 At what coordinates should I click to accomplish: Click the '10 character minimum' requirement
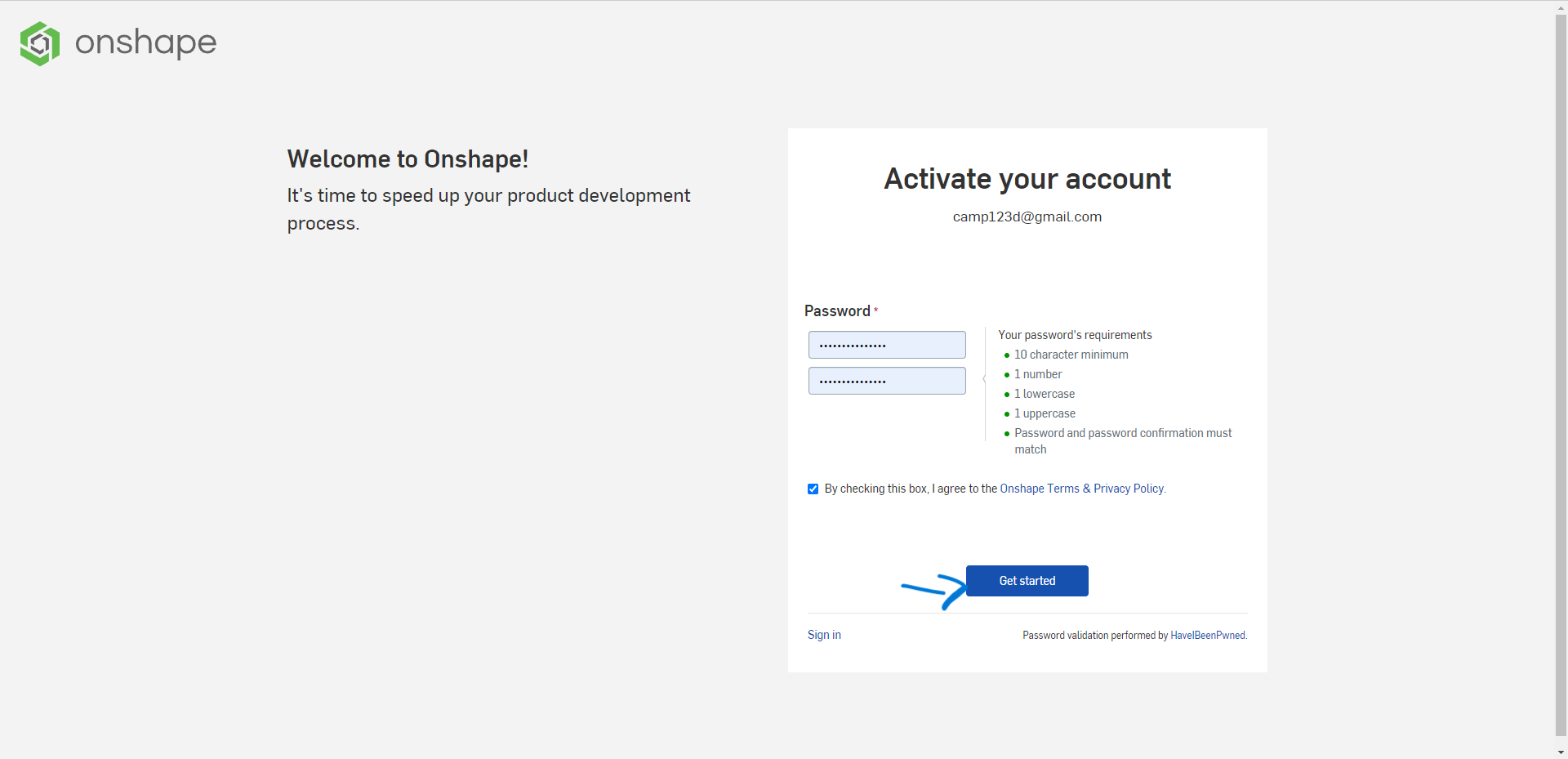(x=1071, y=355)
